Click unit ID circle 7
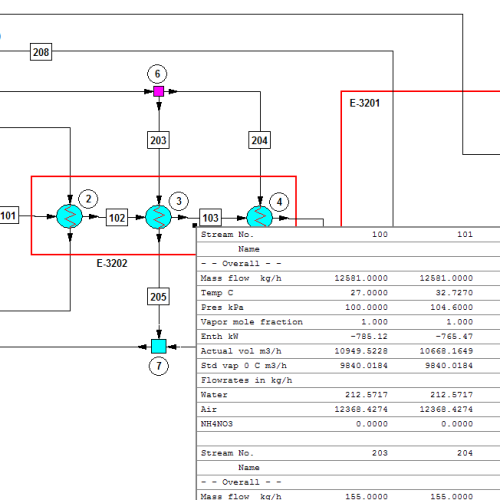The image size is (500, 500). coord(159,366)
